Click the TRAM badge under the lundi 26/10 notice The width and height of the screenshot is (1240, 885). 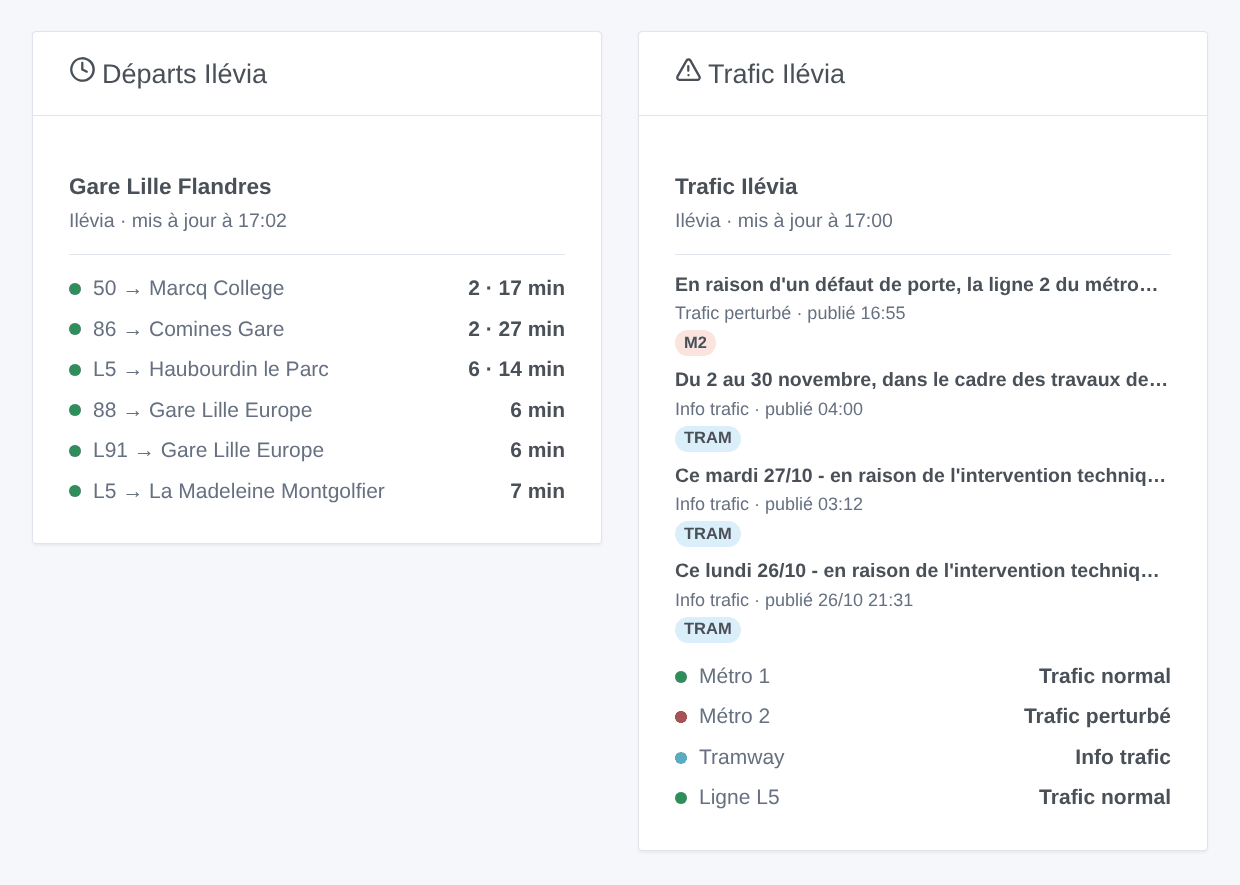(x=708, y=629)
